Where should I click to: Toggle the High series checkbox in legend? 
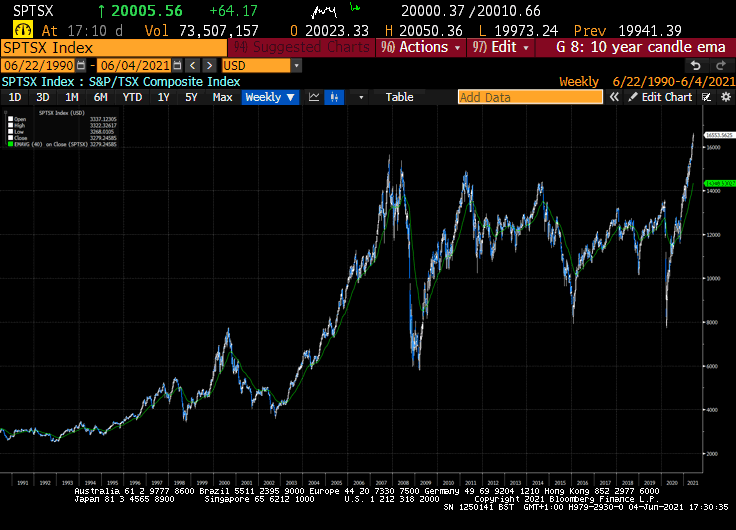coord(10,125)
